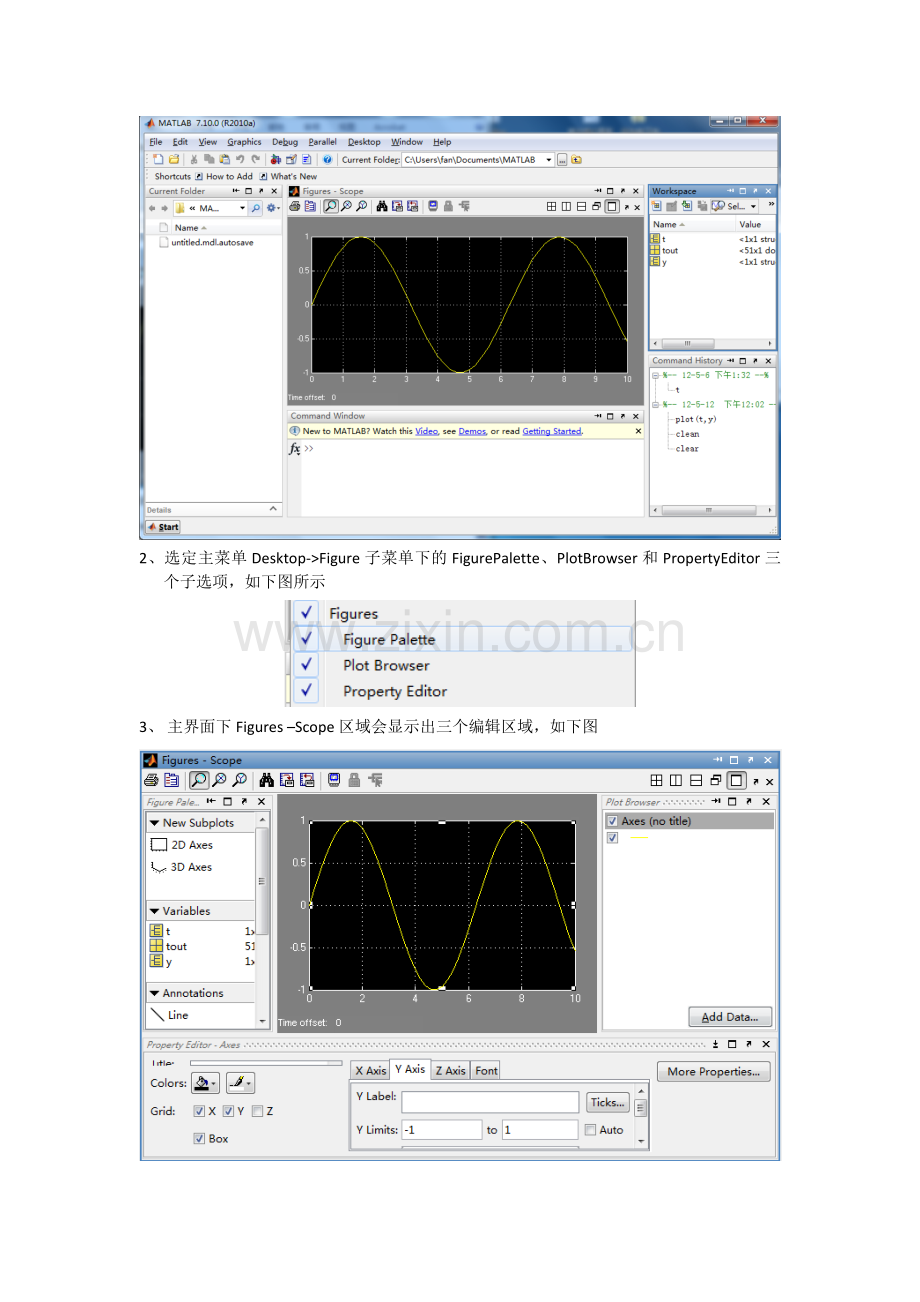Collapse the New Subplots section
Image resolution: width=920 pixels, height=1302 pixels.
(x=155, y=823)
